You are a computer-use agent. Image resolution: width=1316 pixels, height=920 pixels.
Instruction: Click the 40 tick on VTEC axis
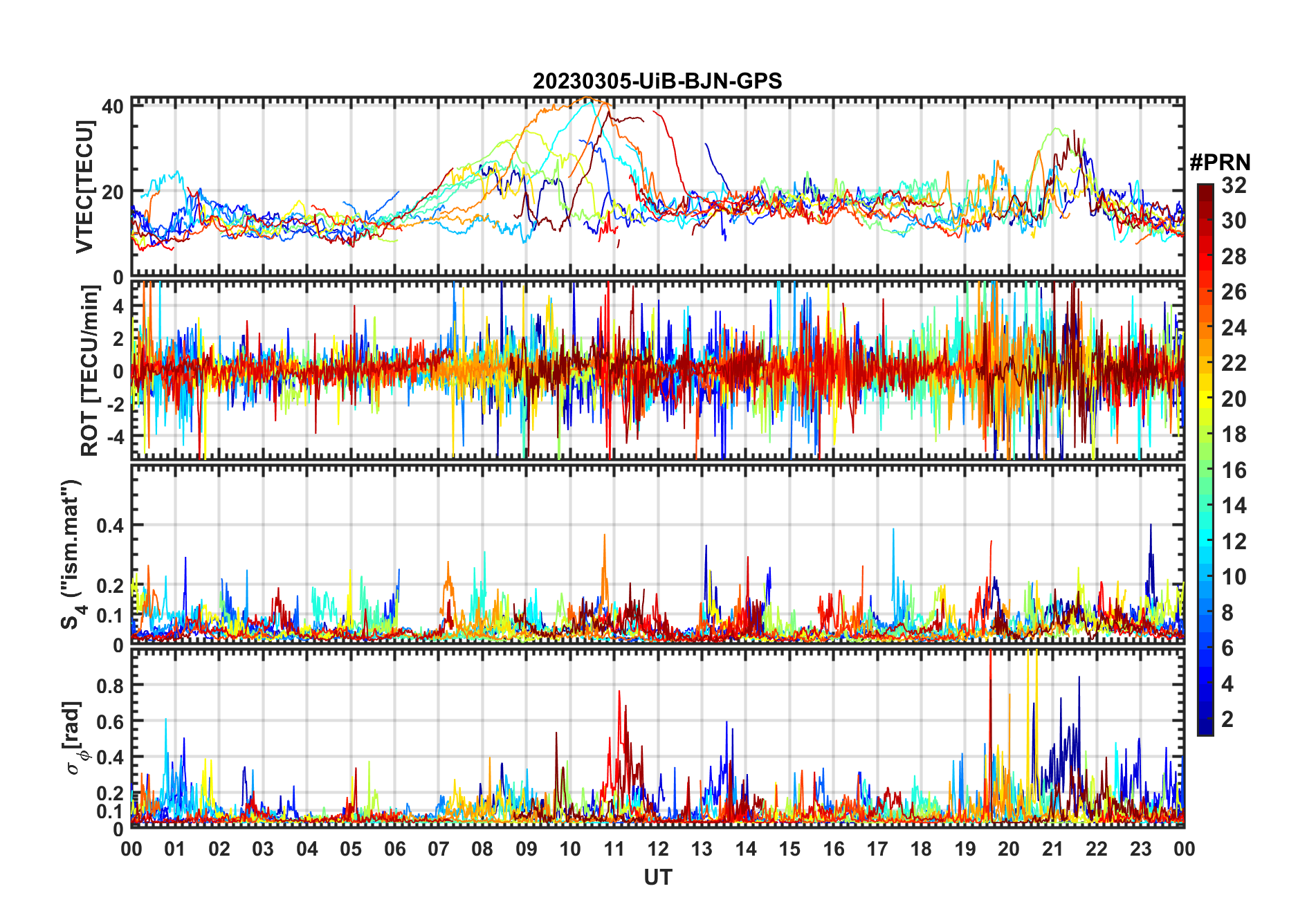tap(112, 107)
